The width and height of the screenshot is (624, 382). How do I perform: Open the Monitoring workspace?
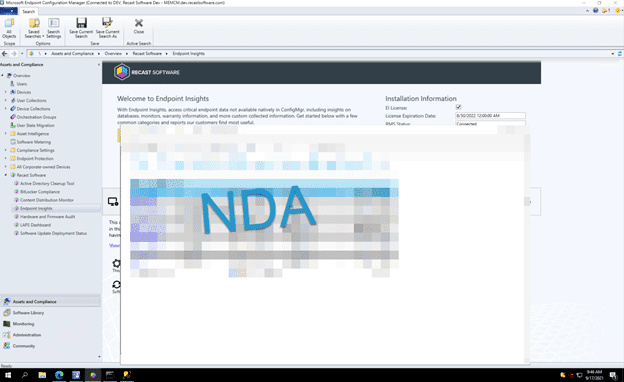coord(23,324)
